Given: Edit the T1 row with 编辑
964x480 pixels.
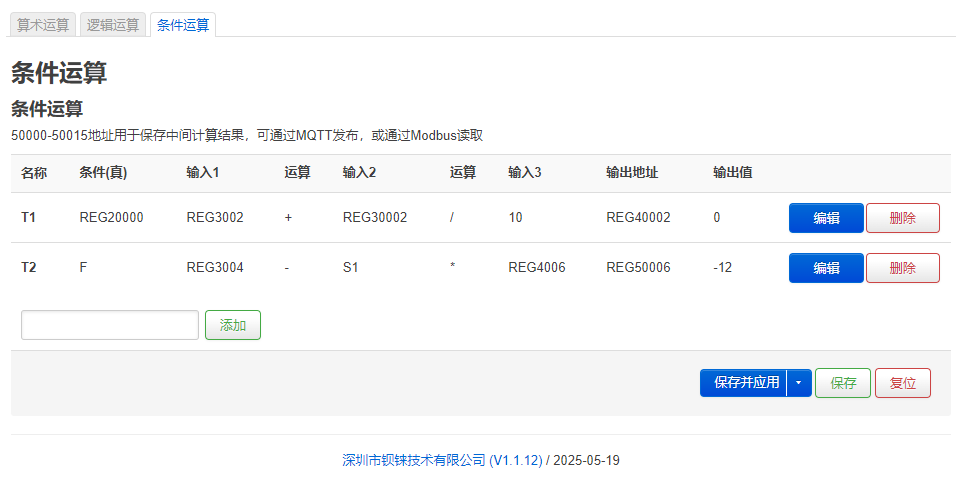Looking at the screenshot, I should click(x=826, y=218).
